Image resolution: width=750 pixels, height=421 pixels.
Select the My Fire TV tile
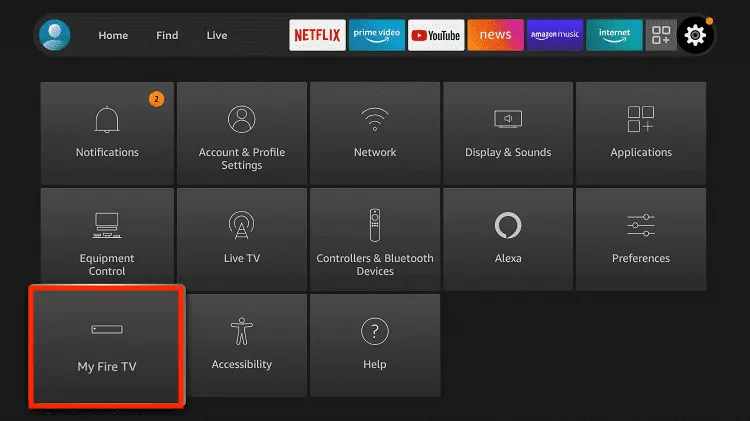[x=107, y=345]
